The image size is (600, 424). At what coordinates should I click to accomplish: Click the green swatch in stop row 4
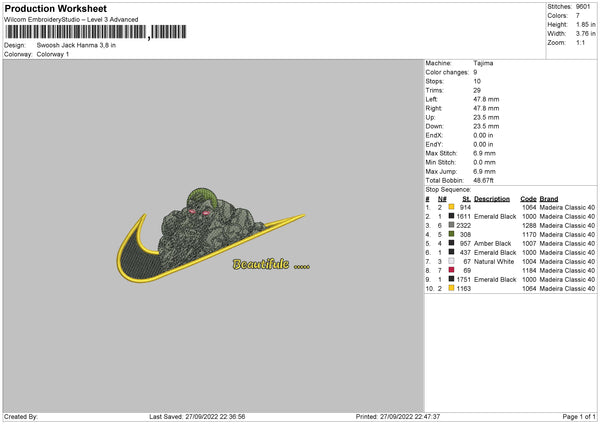[452, 234]
